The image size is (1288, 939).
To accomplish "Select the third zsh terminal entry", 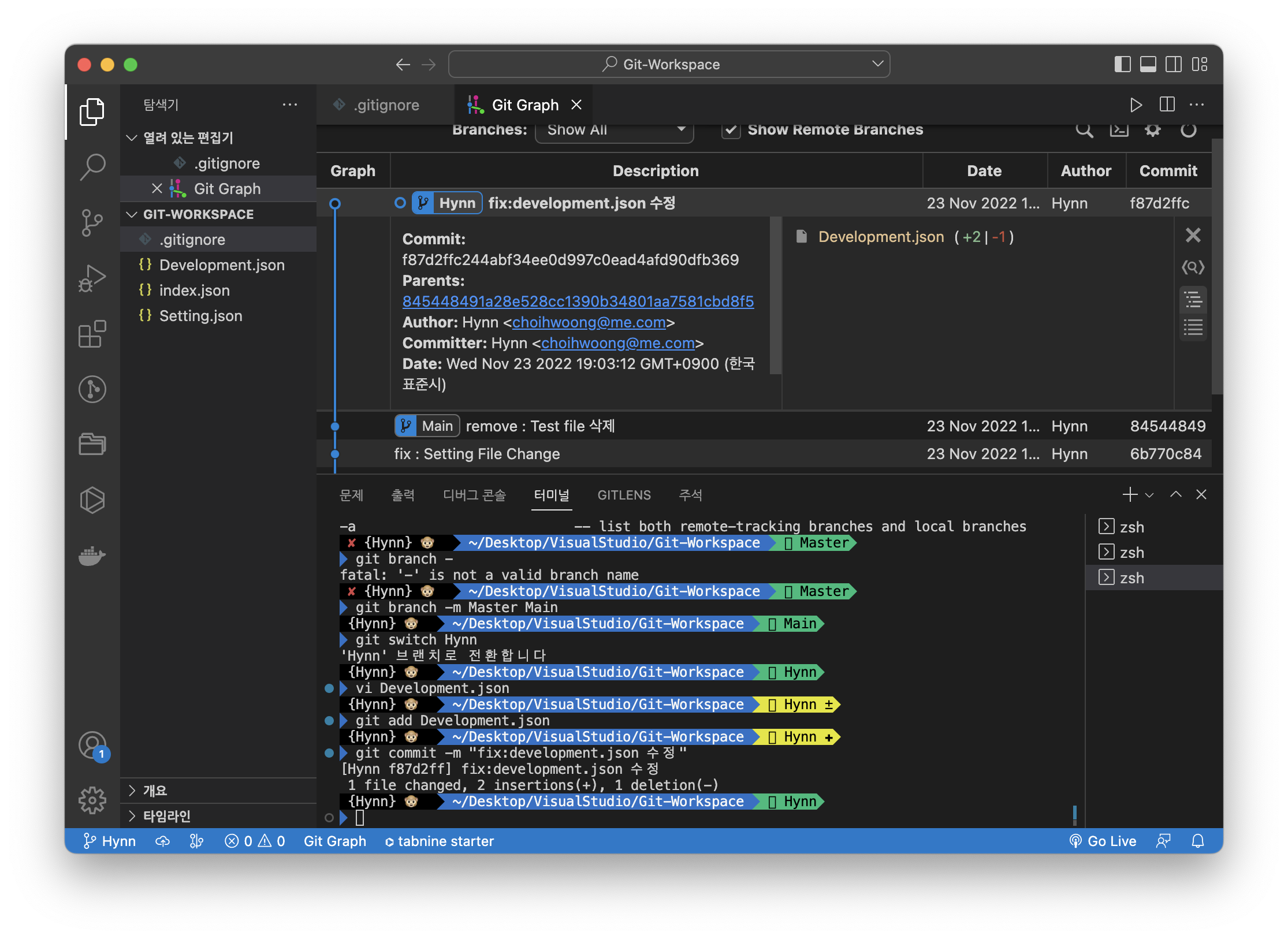I will 1154,577.
